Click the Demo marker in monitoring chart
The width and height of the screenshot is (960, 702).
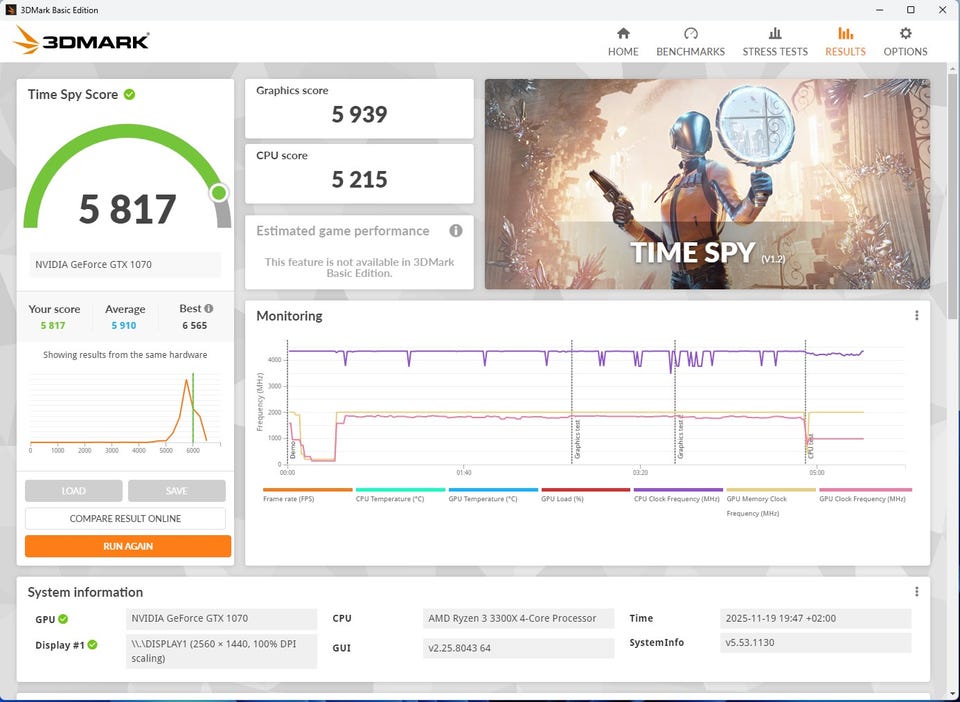coord(293,450)
